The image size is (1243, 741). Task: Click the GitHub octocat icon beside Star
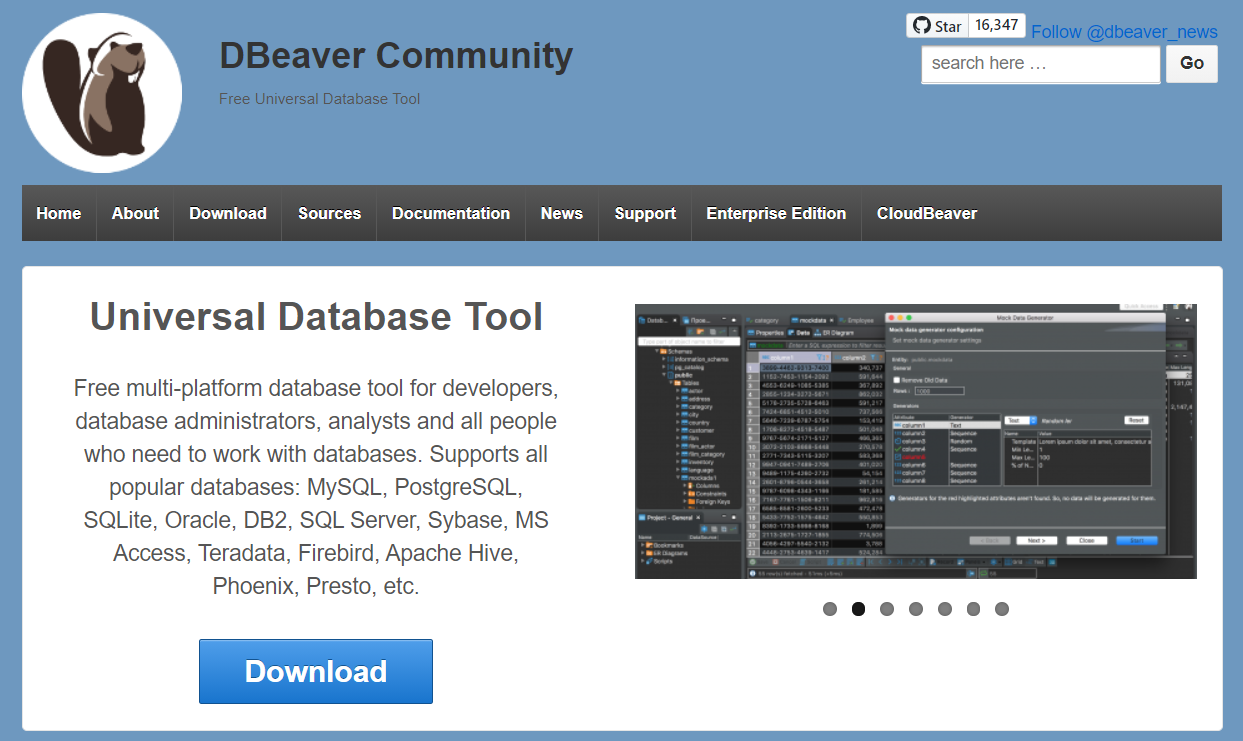click(x=922, y=25)
